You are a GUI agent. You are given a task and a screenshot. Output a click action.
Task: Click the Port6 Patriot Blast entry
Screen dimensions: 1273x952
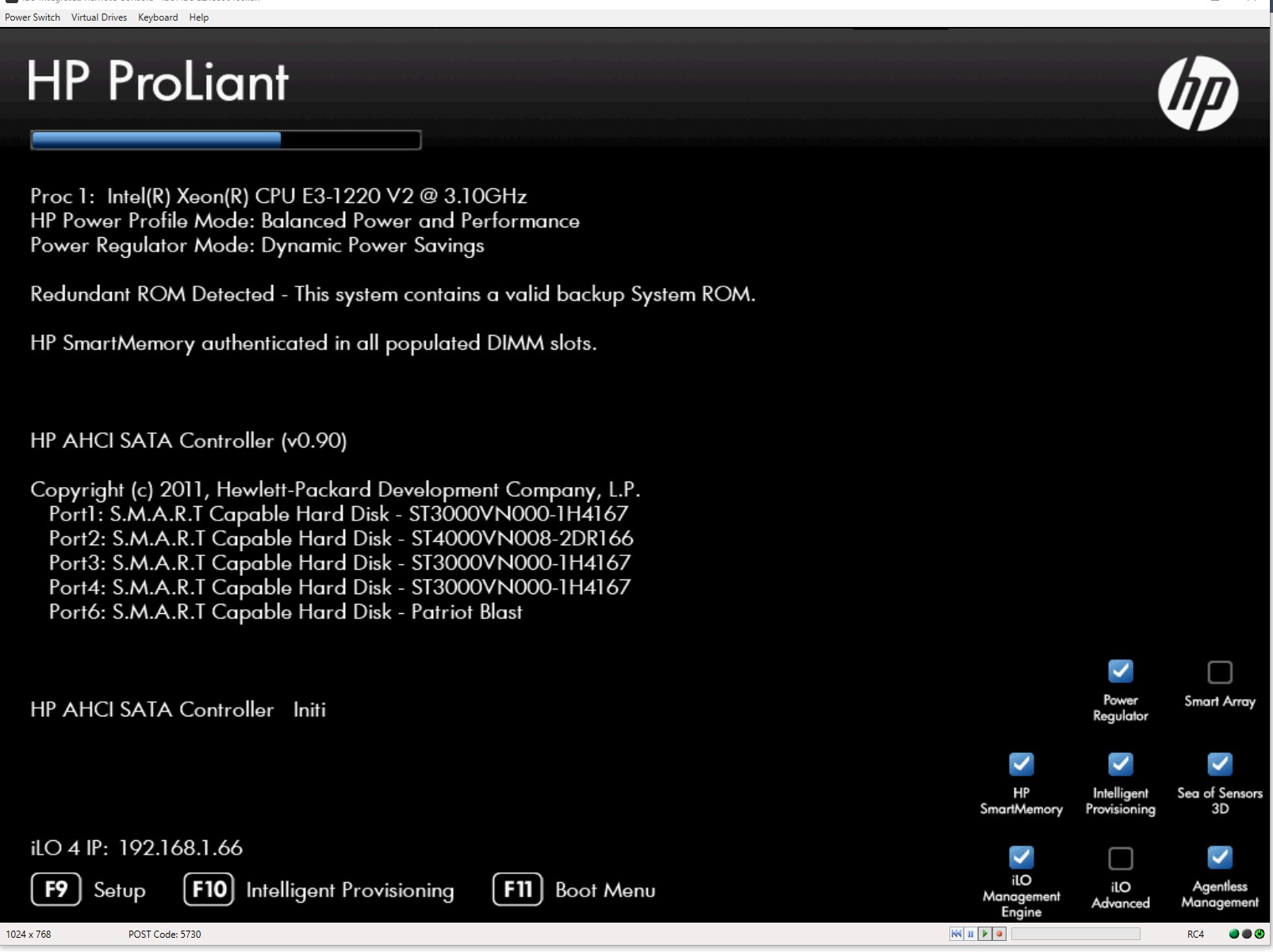point(286,612)
